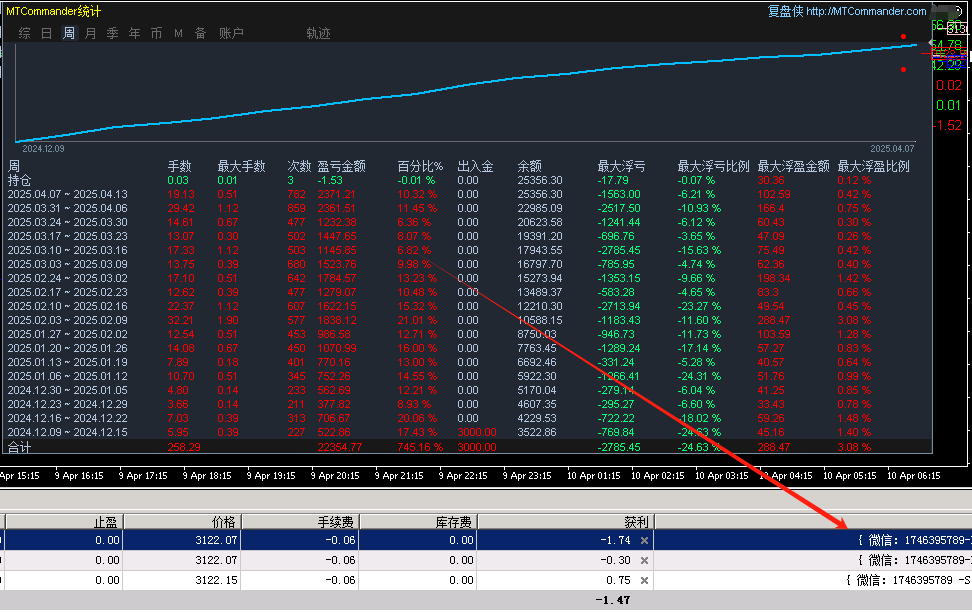
Task: Select the week row 2025.02.03 ~ 2025.02.09
Action: click(467, 320)
